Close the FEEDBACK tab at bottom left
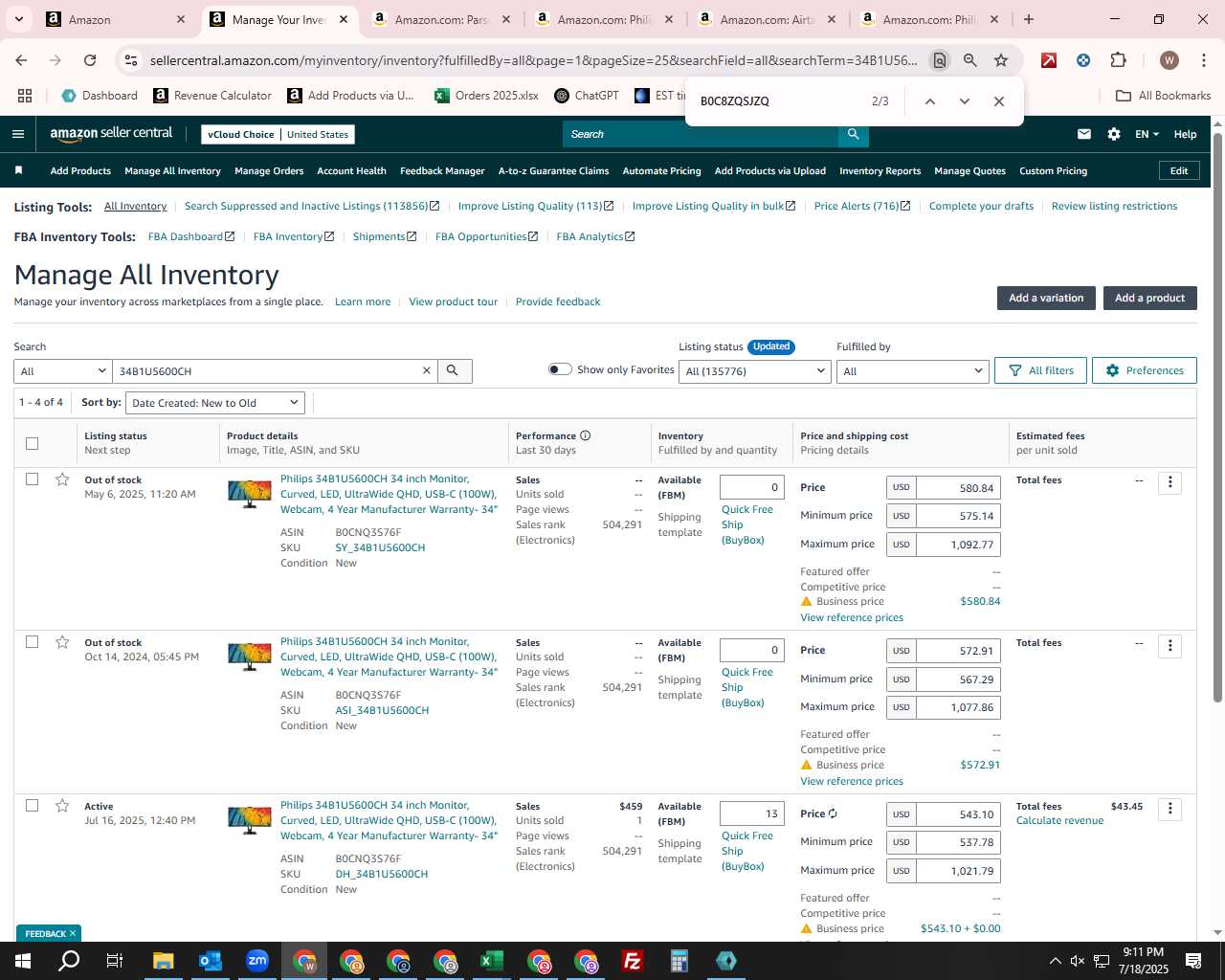 coord(72,933)
